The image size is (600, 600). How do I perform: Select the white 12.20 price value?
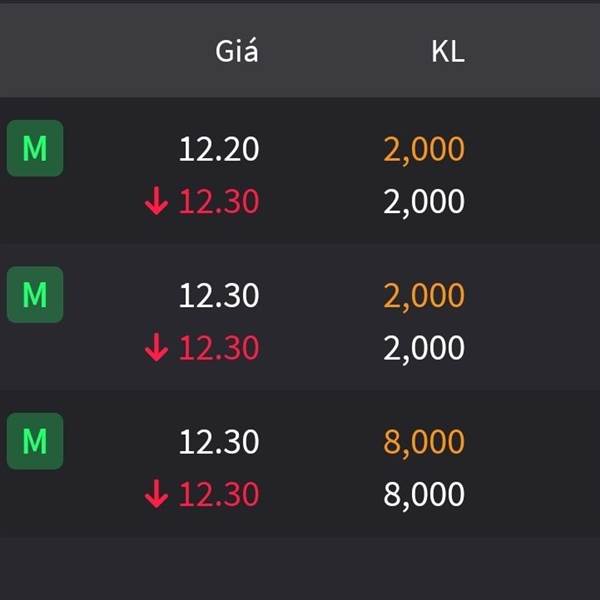tap(219, 150)
